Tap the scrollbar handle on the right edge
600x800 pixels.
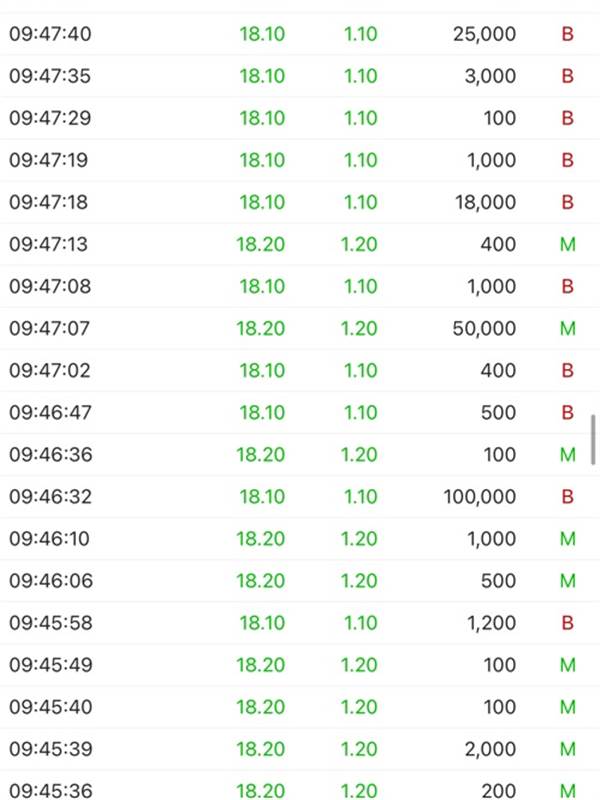coord(593,440)
